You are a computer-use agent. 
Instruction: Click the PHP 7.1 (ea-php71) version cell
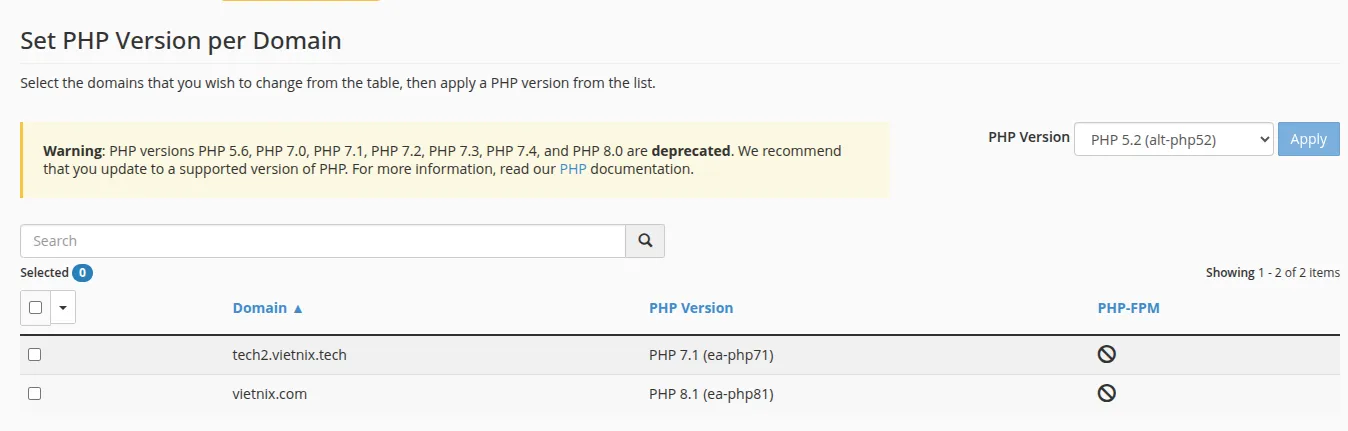(x=711, y=354)
